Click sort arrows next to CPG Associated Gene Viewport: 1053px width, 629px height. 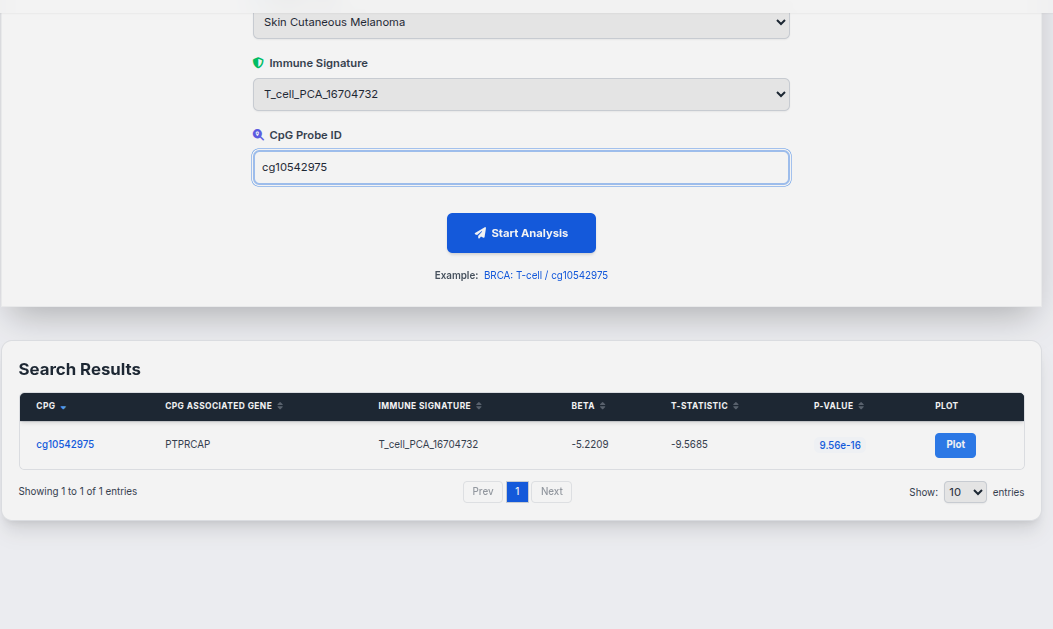click(x=280, y=406)
